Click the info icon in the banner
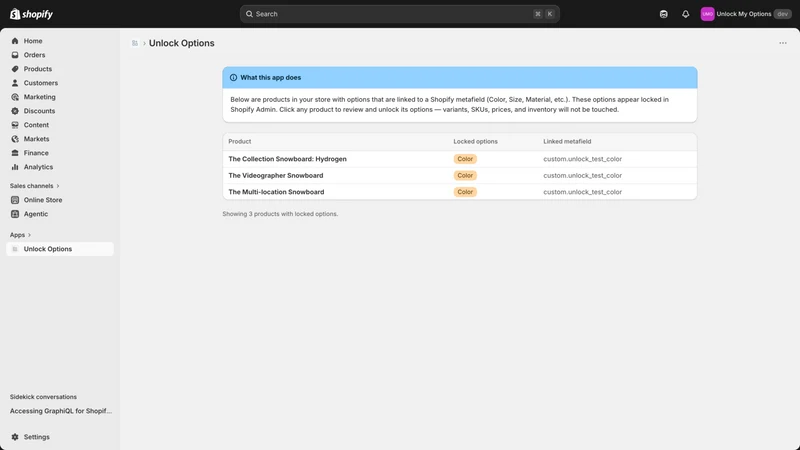800x450 pixels. point(233,78)
